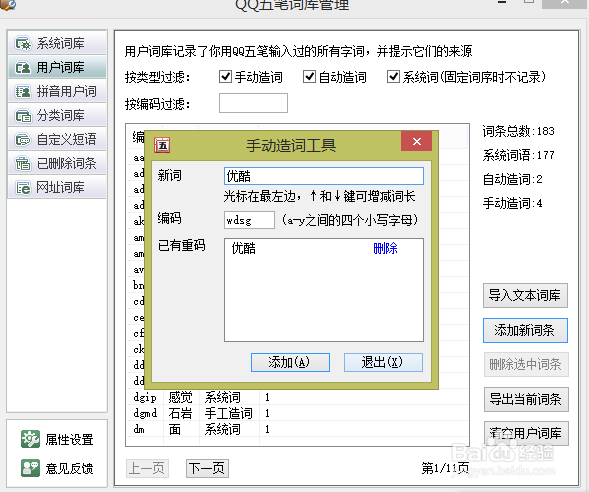This screenshot has width=589, height=492.
Task: Click the 属性设置 gear icon
Action: [30, 439]
